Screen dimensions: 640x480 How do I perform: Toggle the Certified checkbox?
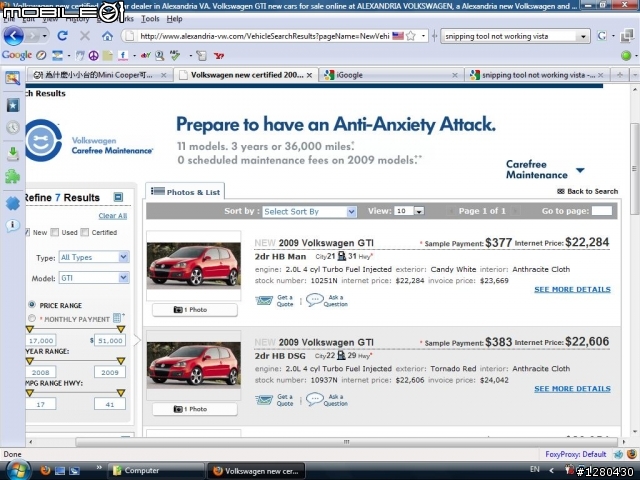point(84,232)
